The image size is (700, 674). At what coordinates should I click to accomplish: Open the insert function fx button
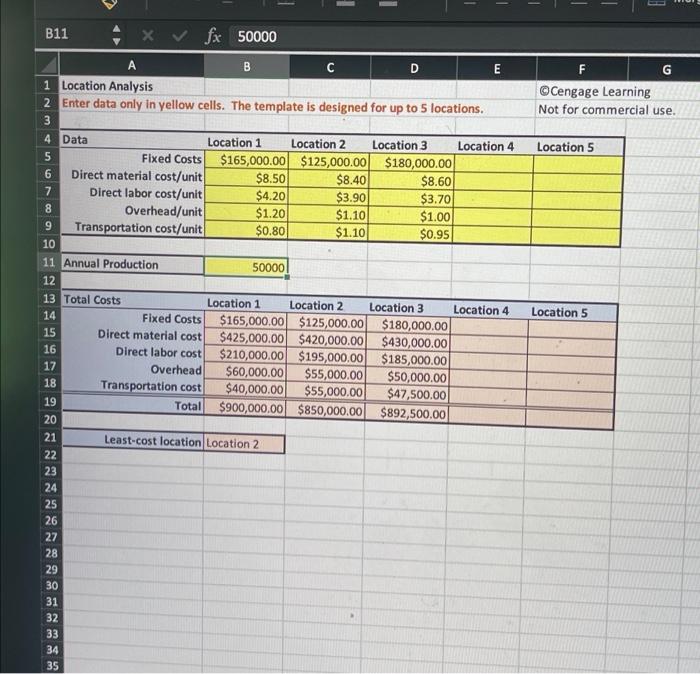coord(213,36)
